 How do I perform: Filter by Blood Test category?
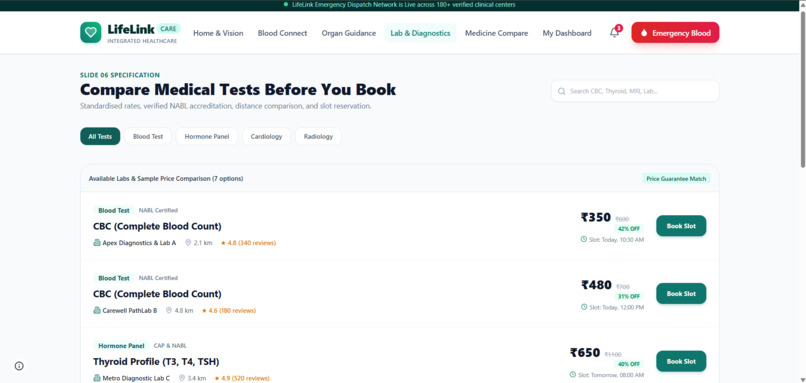coord(148,136)
